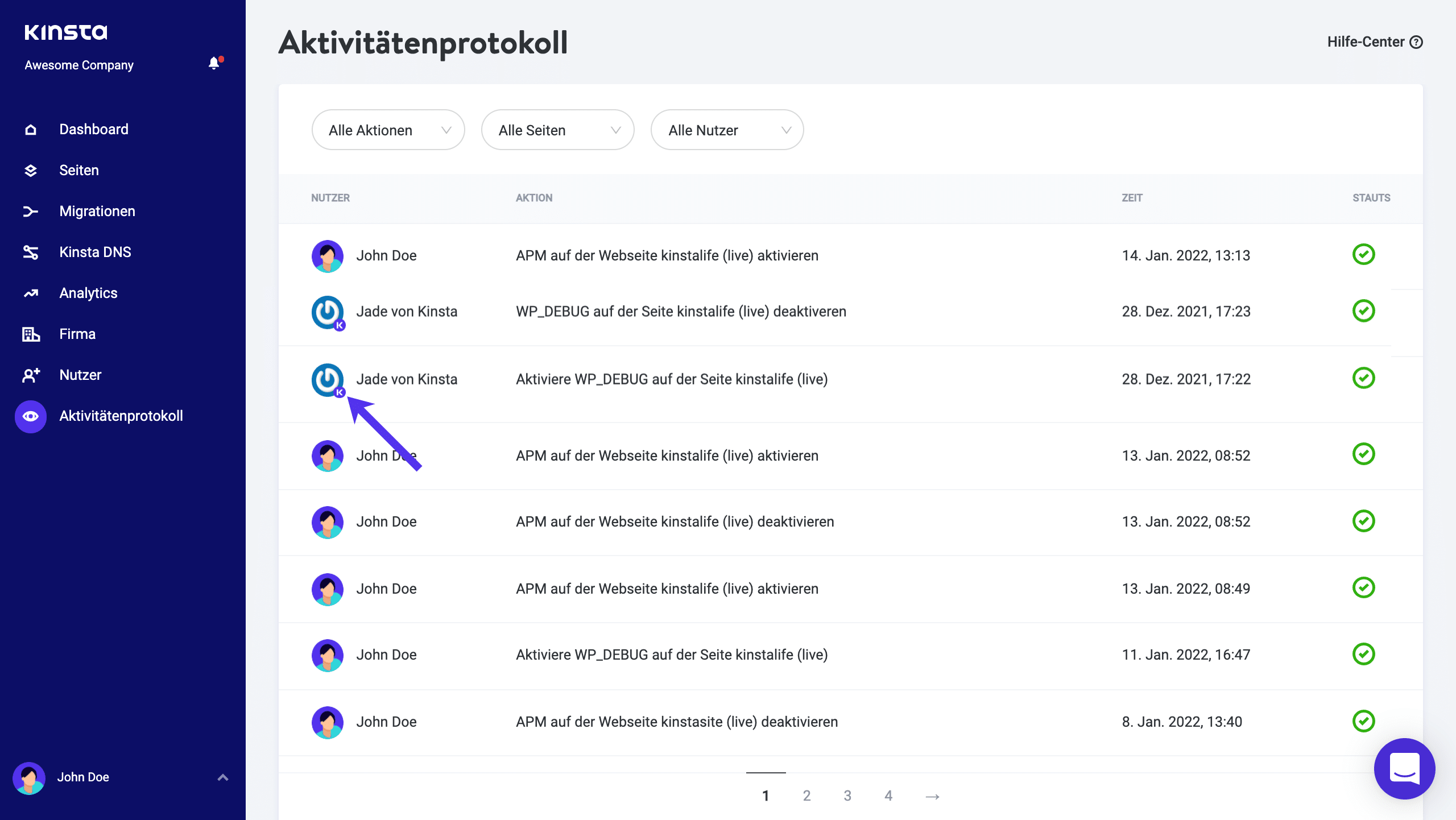Open Migrationen via its sidebar icon
Screen dimensions: 1456x820
tap(30, 211)
